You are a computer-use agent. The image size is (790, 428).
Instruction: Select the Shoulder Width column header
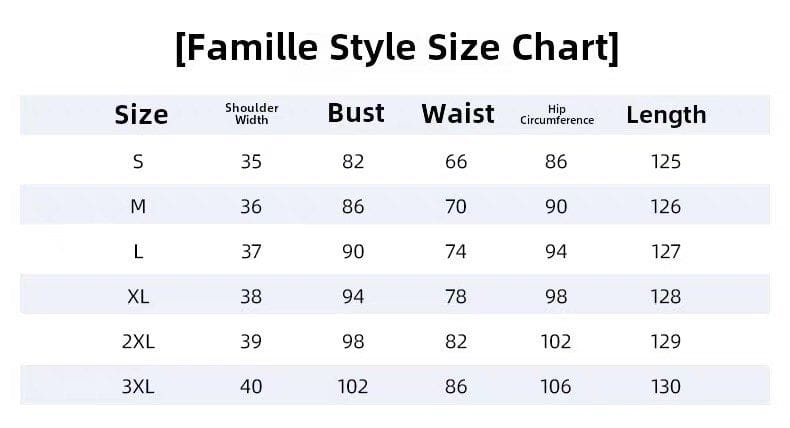point(252,114)
